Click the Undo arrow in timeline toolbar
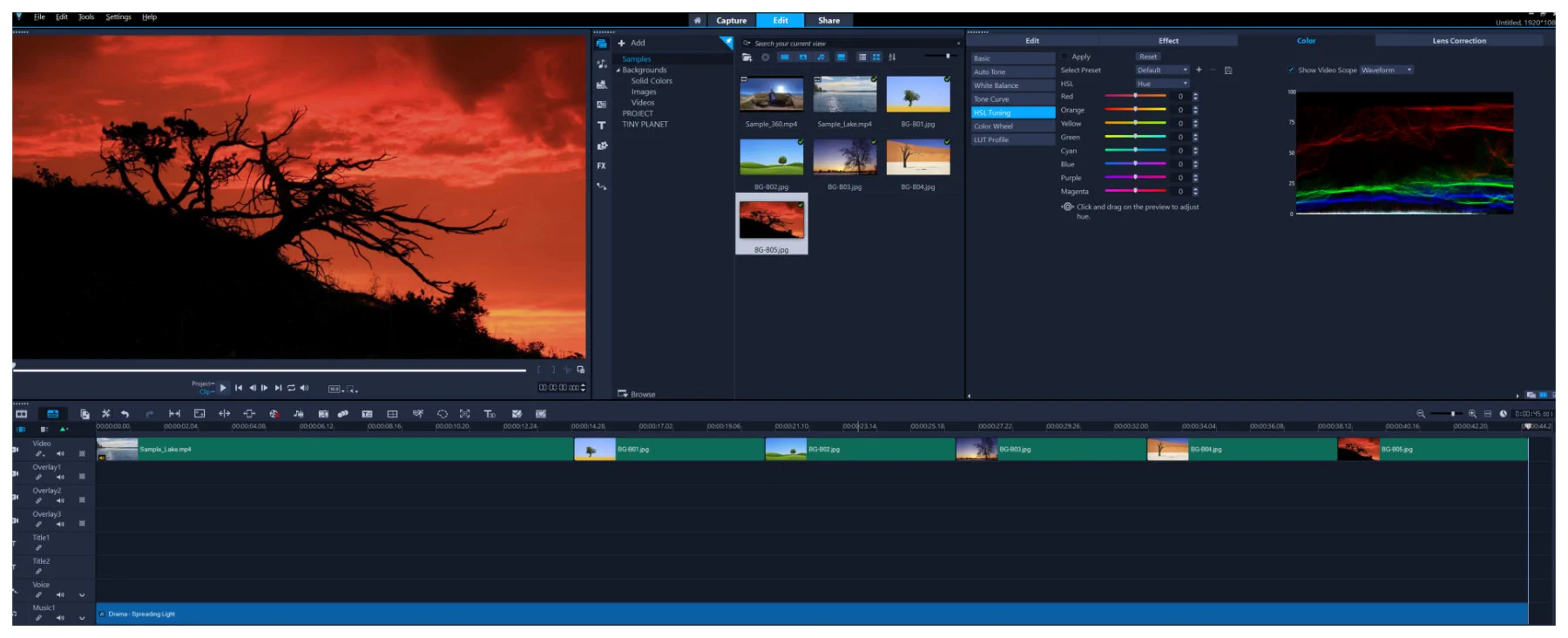Screen dimensions: 1568x638 pos(125,414)
